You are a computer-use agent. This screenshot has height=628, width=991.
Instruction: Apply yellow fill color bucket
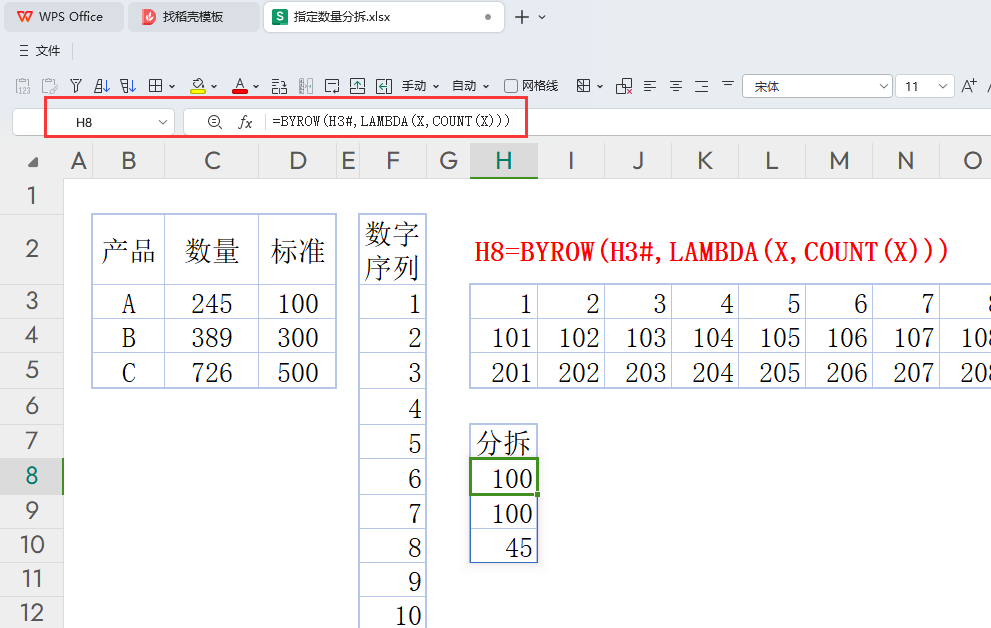pyautogui.click(x=198, y=86)
